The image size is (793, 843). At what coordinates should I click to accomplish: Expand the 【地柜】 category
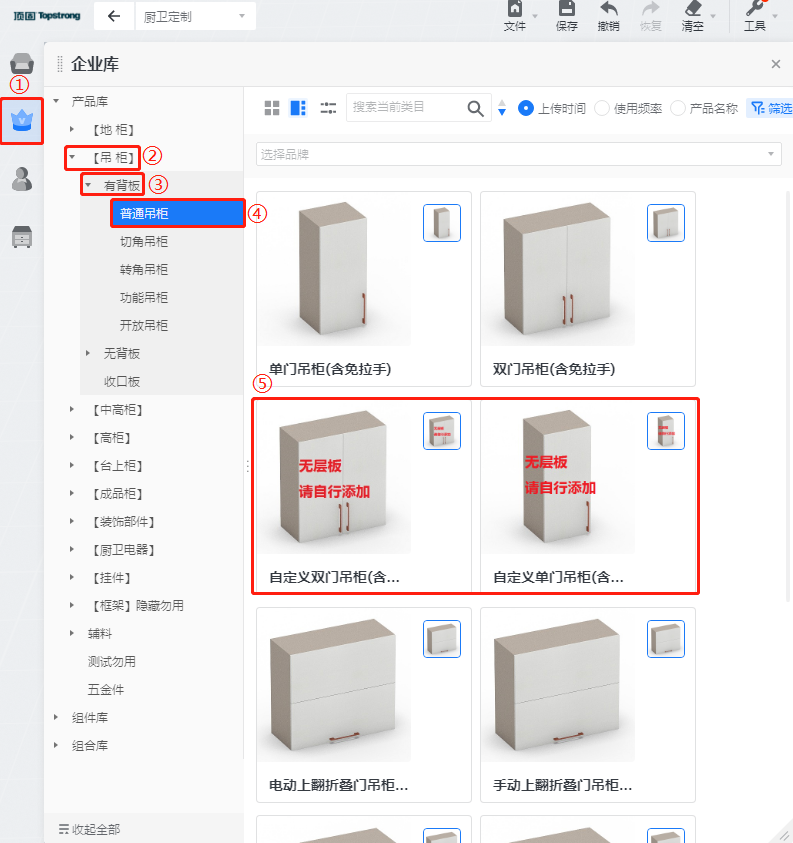[72, 129]
